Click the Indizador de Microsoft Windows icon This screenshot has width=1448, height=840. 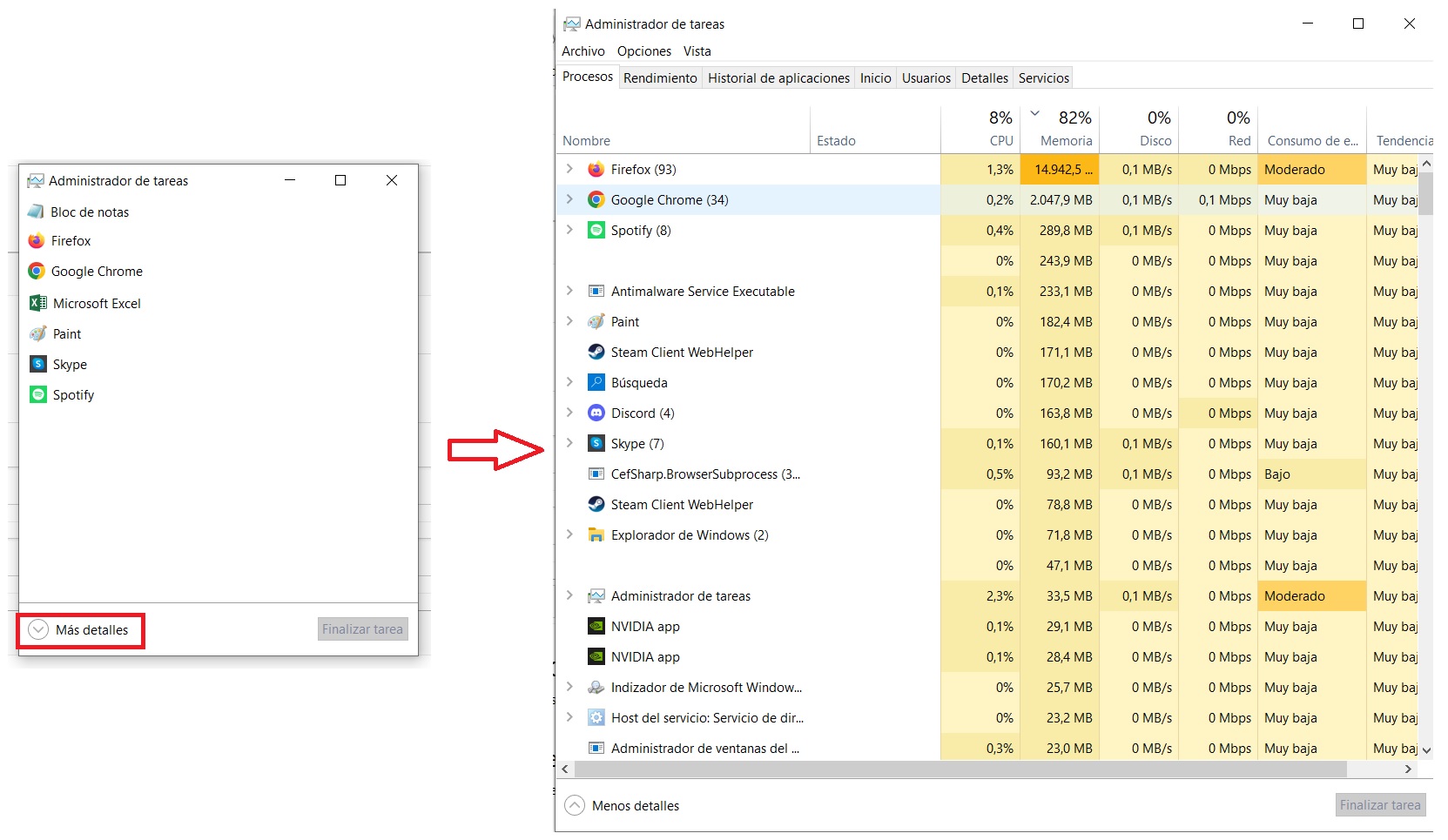click(x=596, y=688)
